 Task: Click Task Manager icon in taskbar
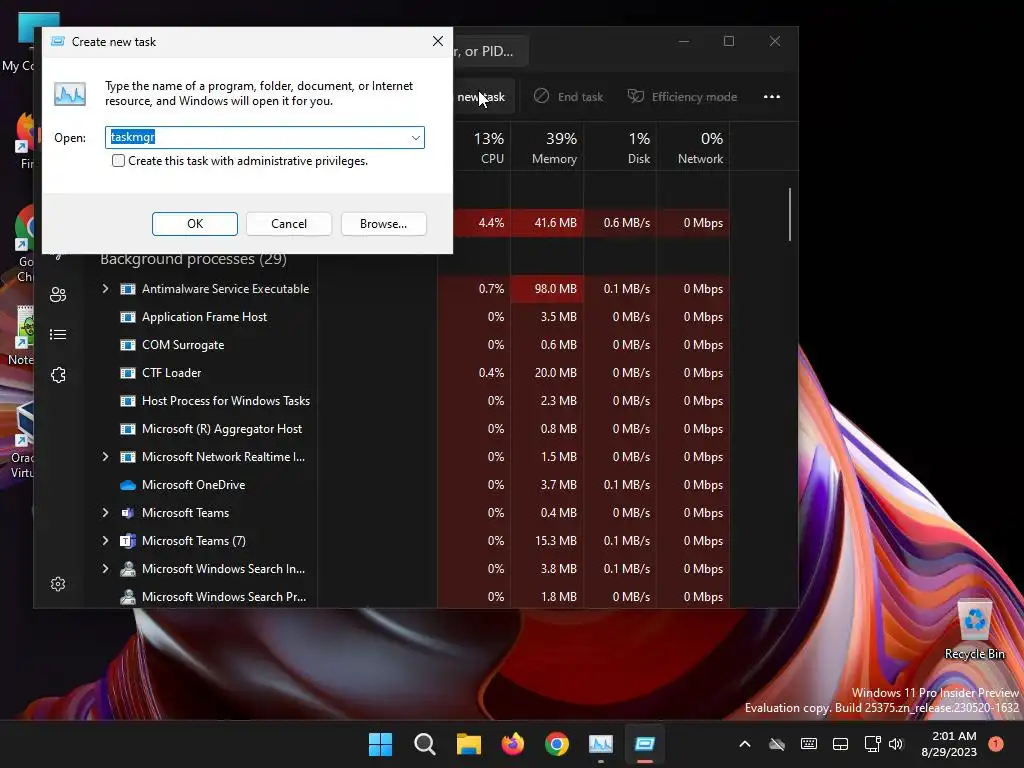click(x=601, y=744)
